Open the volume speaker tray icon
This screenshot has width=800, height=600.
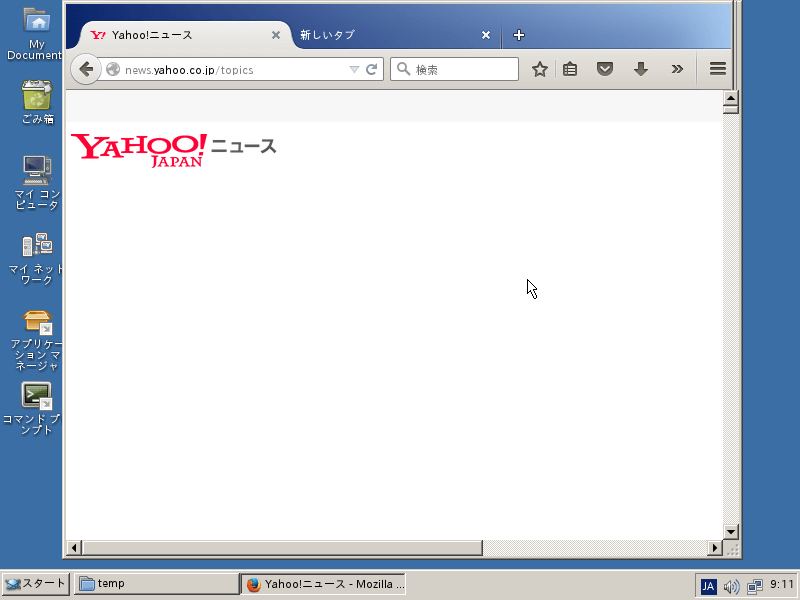pyautogui.click(x=731, y=587)
